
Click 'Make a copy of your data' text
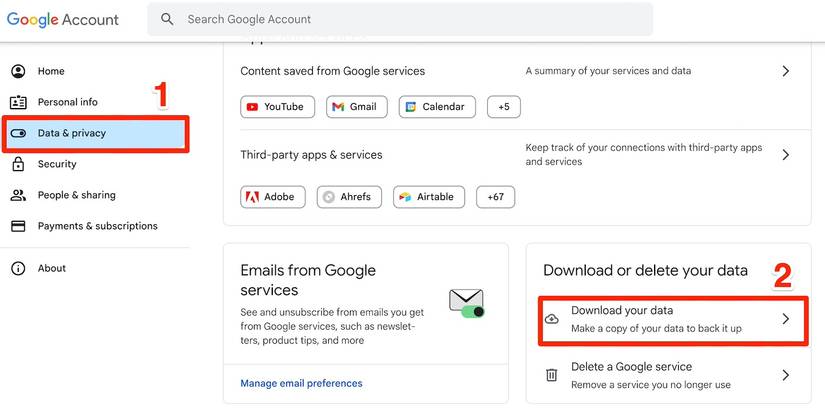[x=657, y=329]
